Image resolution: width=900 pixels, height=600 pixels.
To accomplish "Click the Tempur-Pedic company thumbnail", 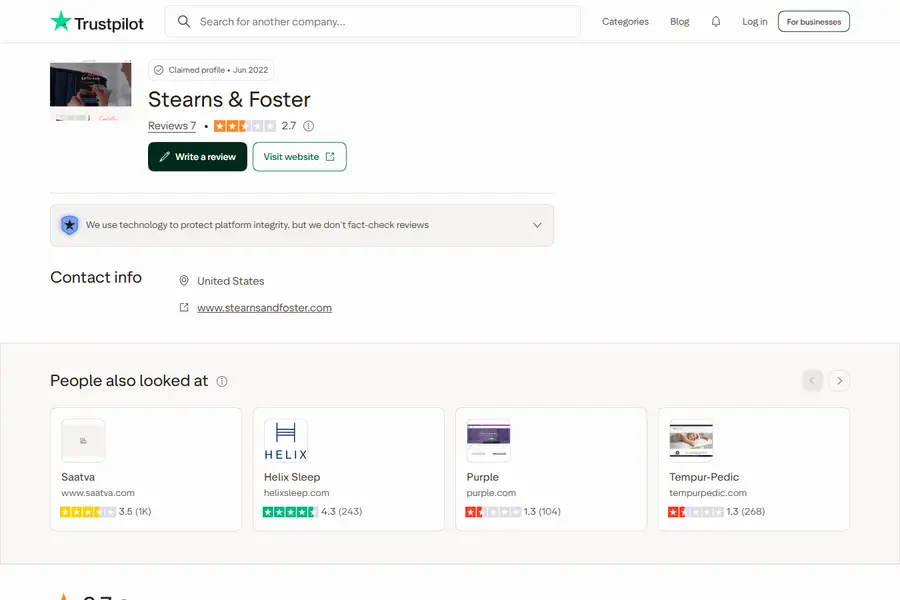I will tap(691, 441).
